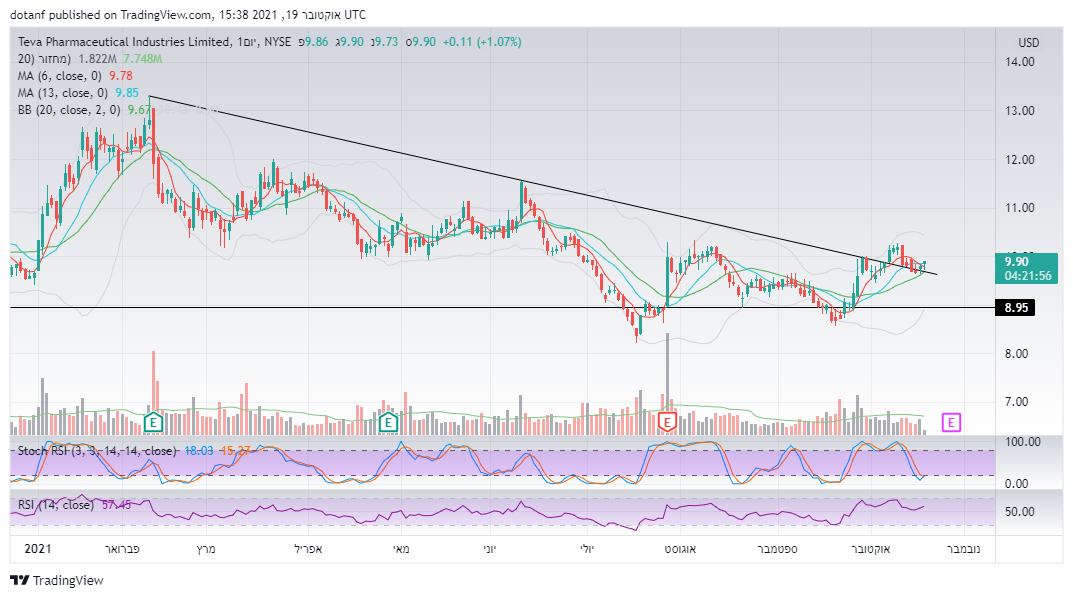Click the 12.00 price axis label

pyautogui.click(x=1020, y=159)
